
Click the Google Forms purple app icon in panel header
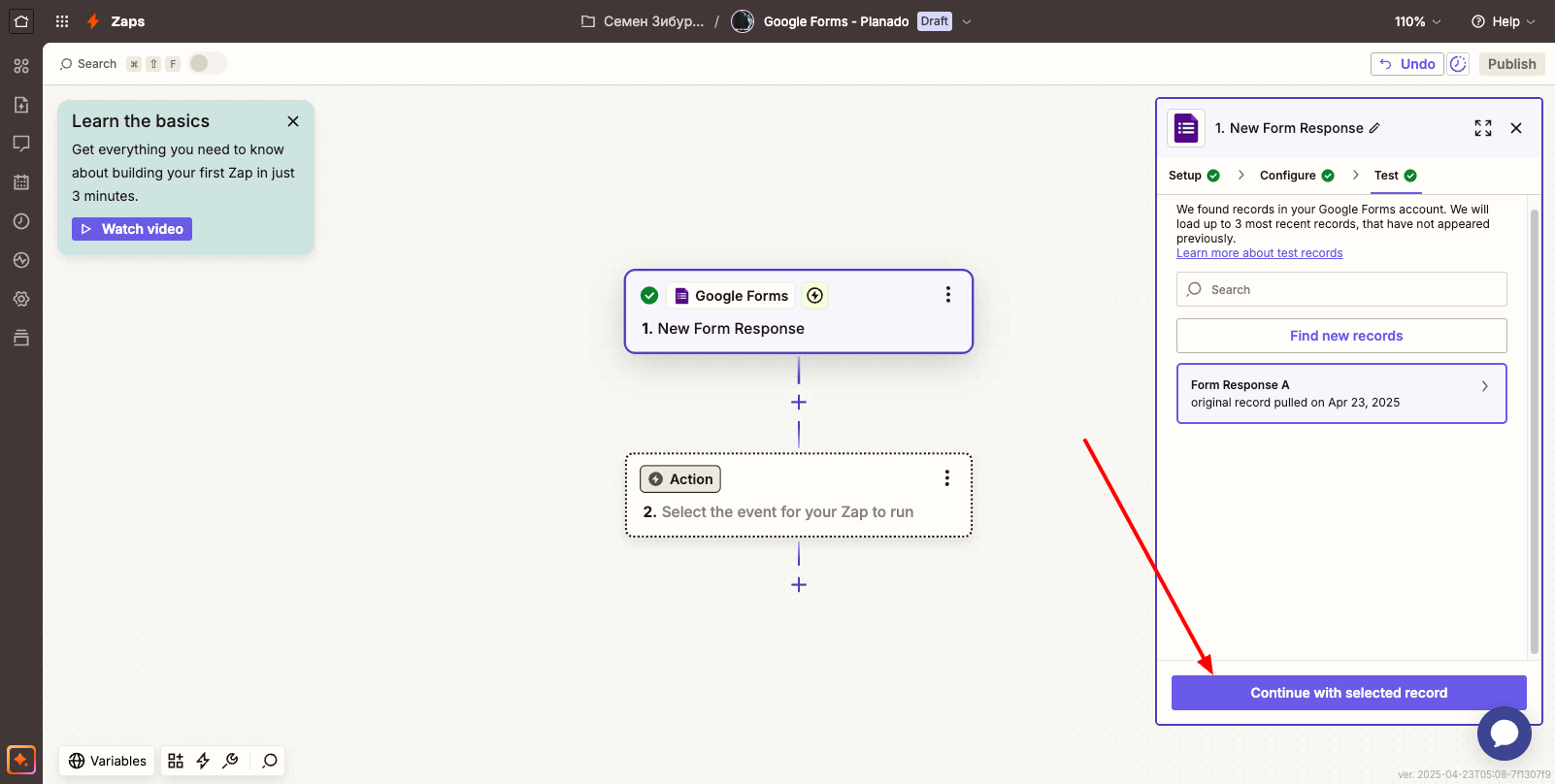click(x=1186, y=128)
